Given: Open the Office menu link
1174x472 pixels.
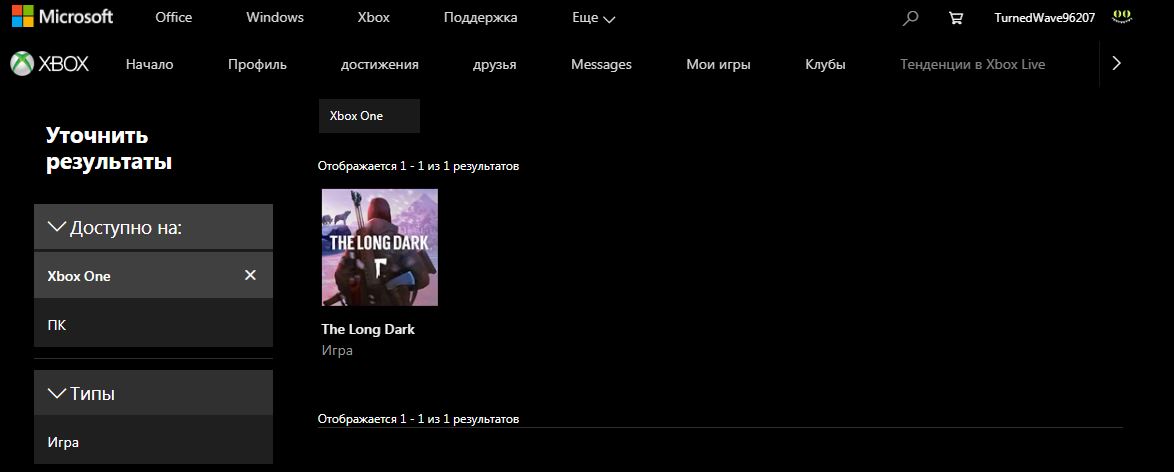Looking at the screenshot, I should point(174,17).
